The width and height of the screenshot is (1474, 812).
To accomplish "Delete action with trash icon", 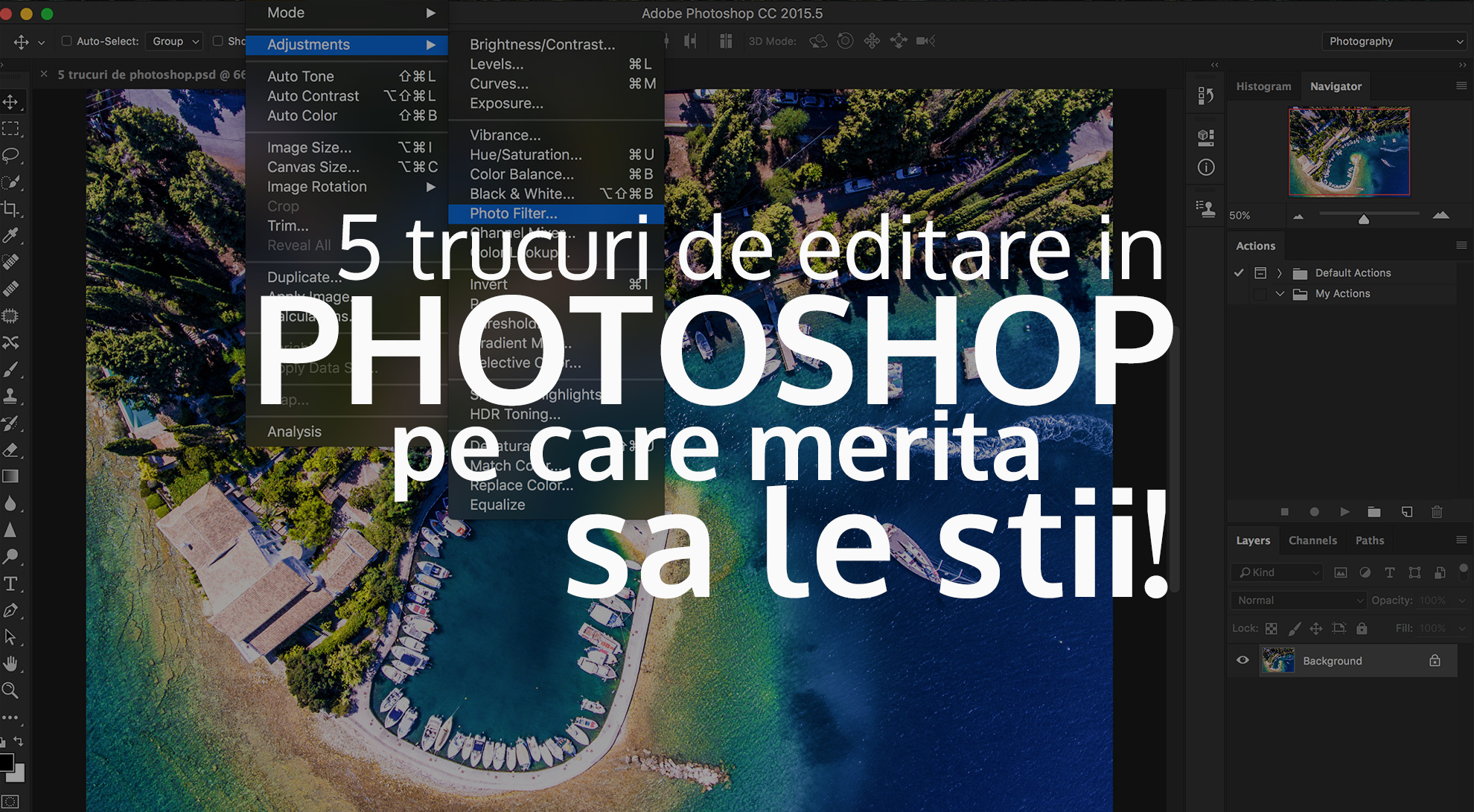I will (x=1437, y=512).
